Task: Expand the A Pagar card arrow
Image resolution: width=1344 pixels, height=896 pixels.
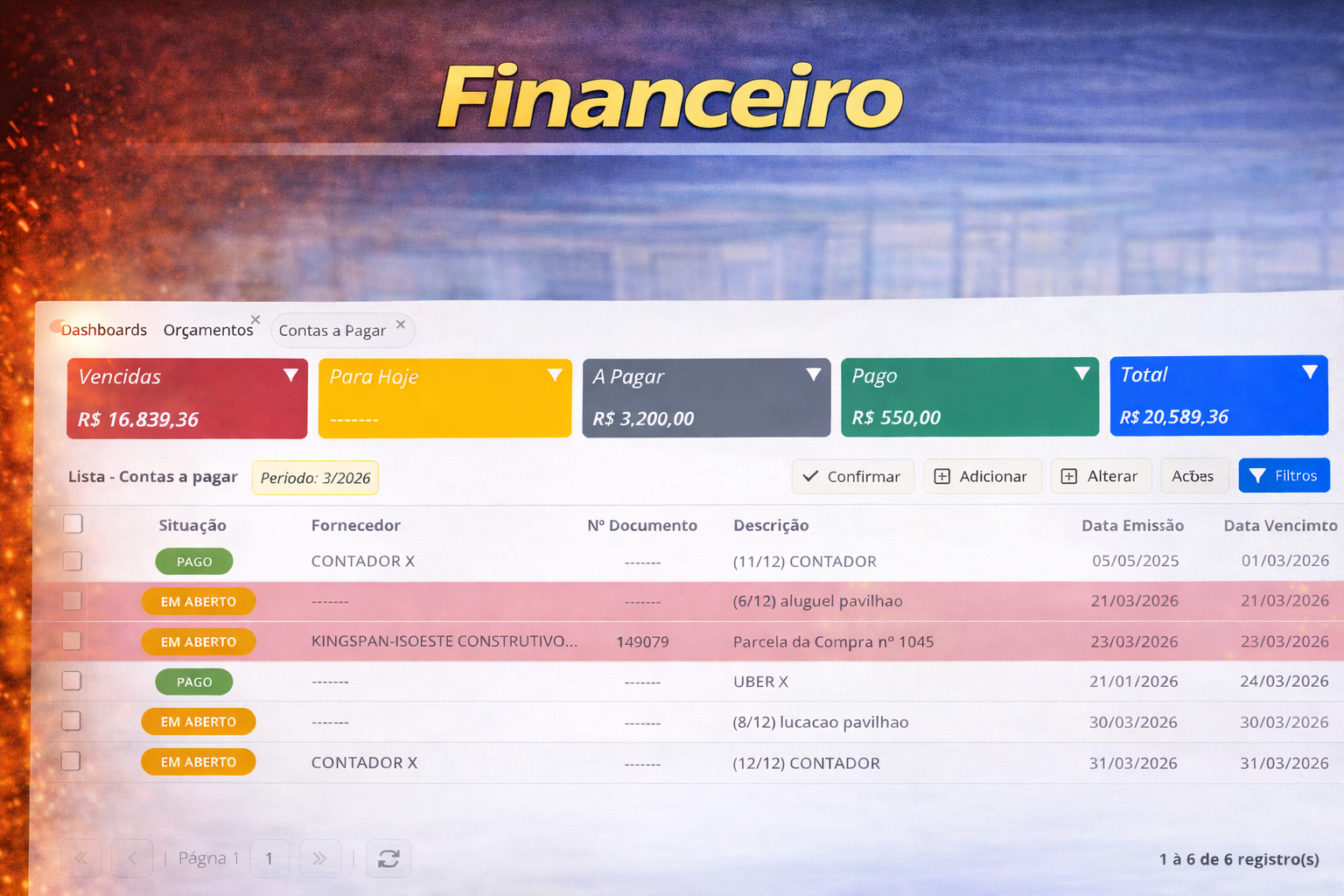Action: (814, 374)
